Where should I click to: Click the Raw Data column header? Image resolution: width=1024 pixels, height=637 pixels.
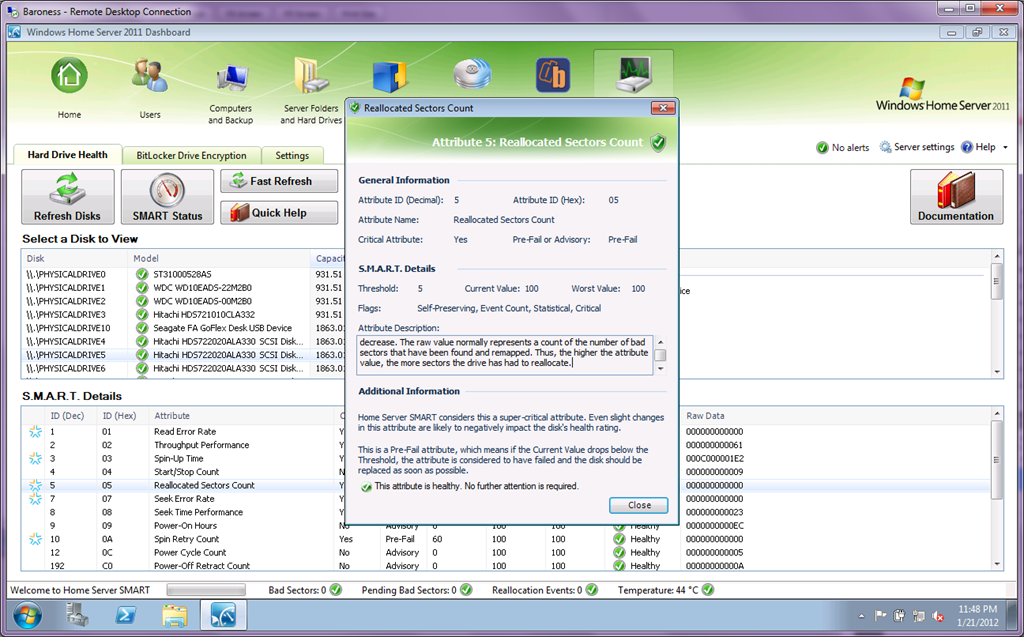705,416
